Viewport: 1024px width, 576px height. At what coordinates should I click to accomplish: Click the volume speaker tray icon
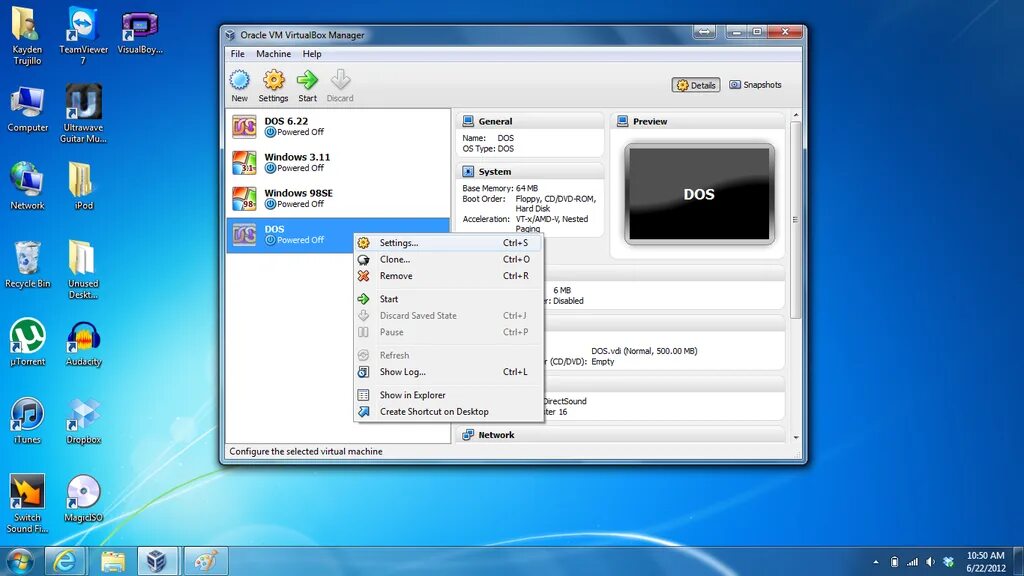tap(931, 562)
